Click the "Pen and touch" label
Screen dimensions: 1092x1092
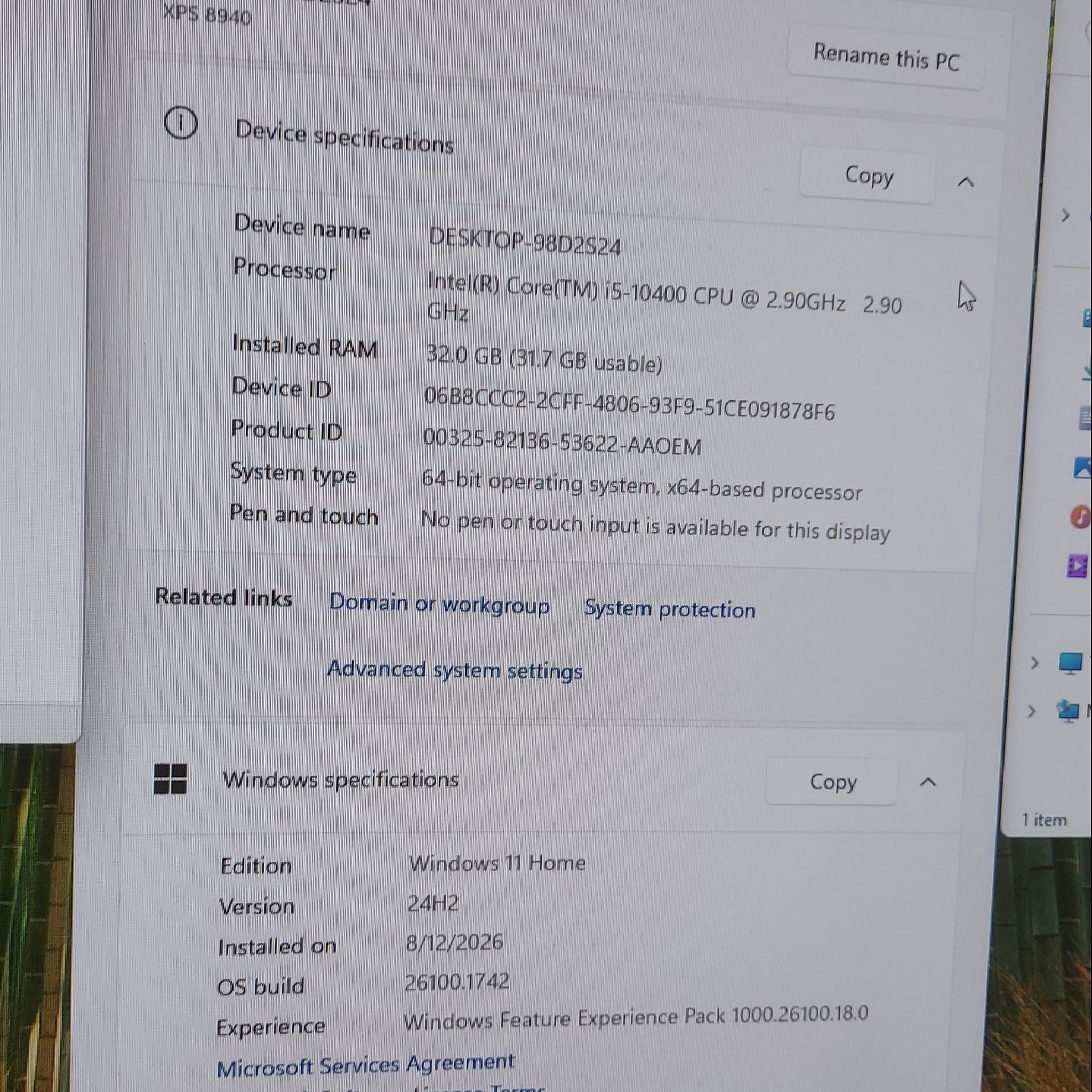(x=303, y=515)
